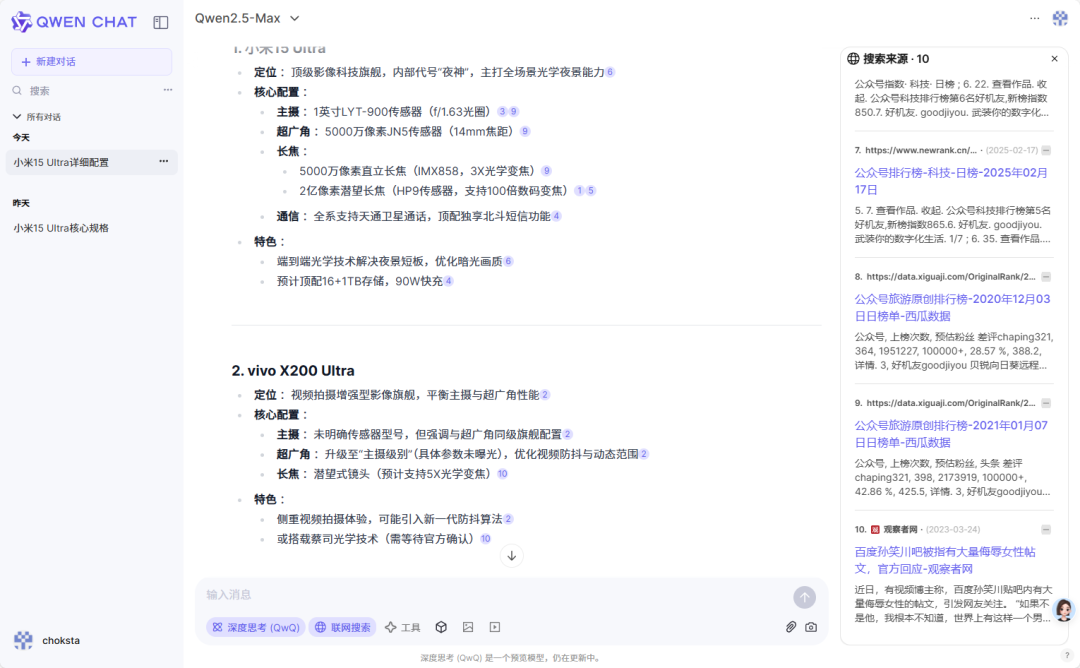Toggle 联网搜索 web search
Viewport: 1080px width, 668px height.
342,627
